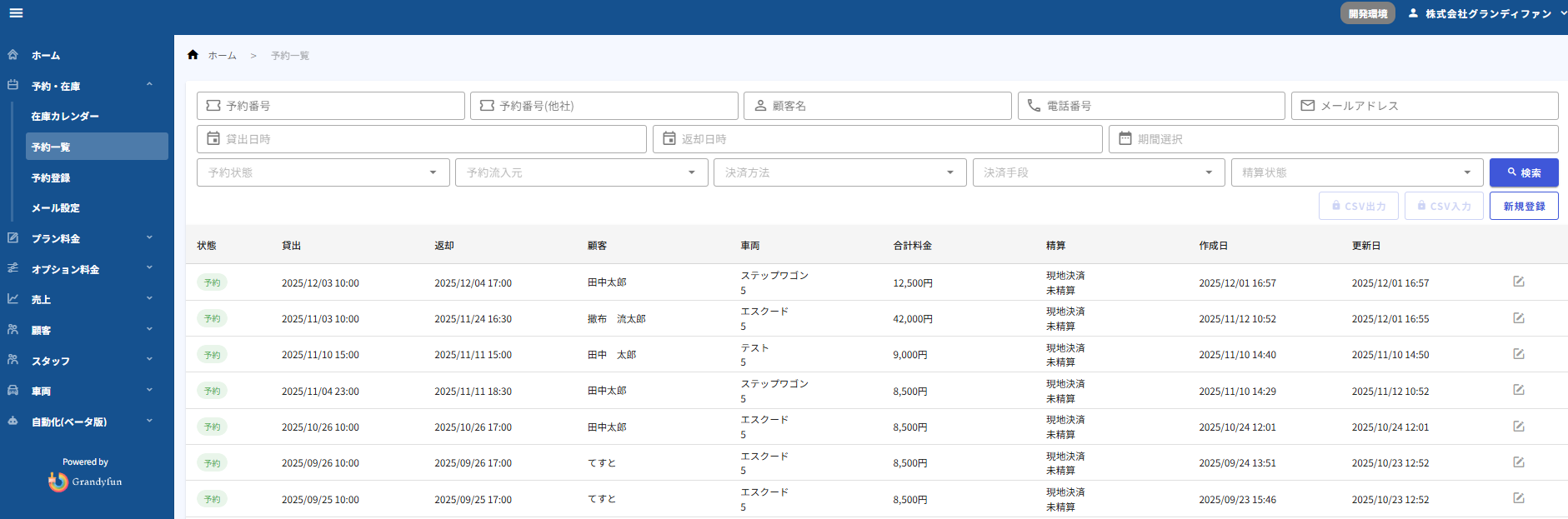The width and height of the screenshot is (1568, 519).
Task: Select 予約登録 in the sidebar
Action: pos(51,177)
